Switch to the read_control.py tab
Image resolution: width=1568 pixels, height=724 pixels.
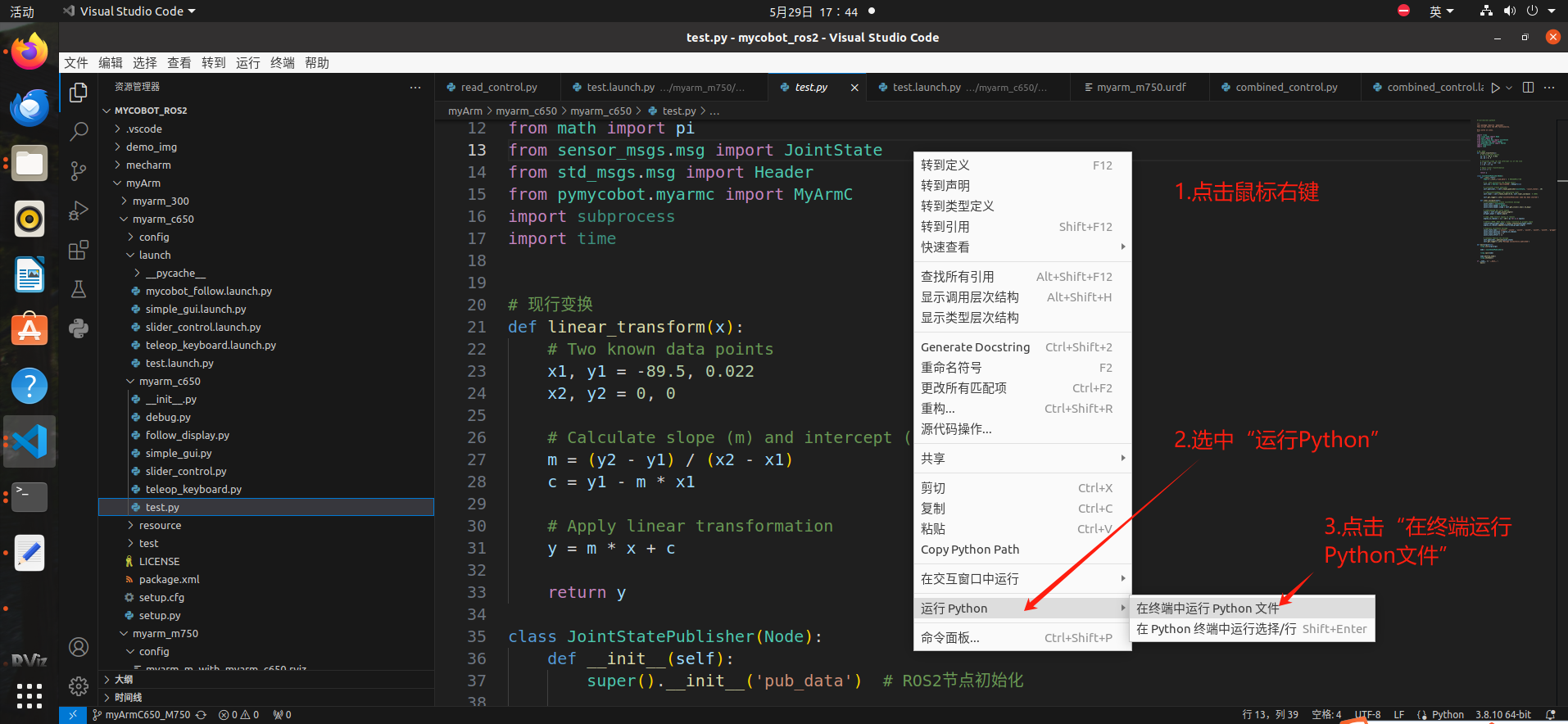(498, 87)
